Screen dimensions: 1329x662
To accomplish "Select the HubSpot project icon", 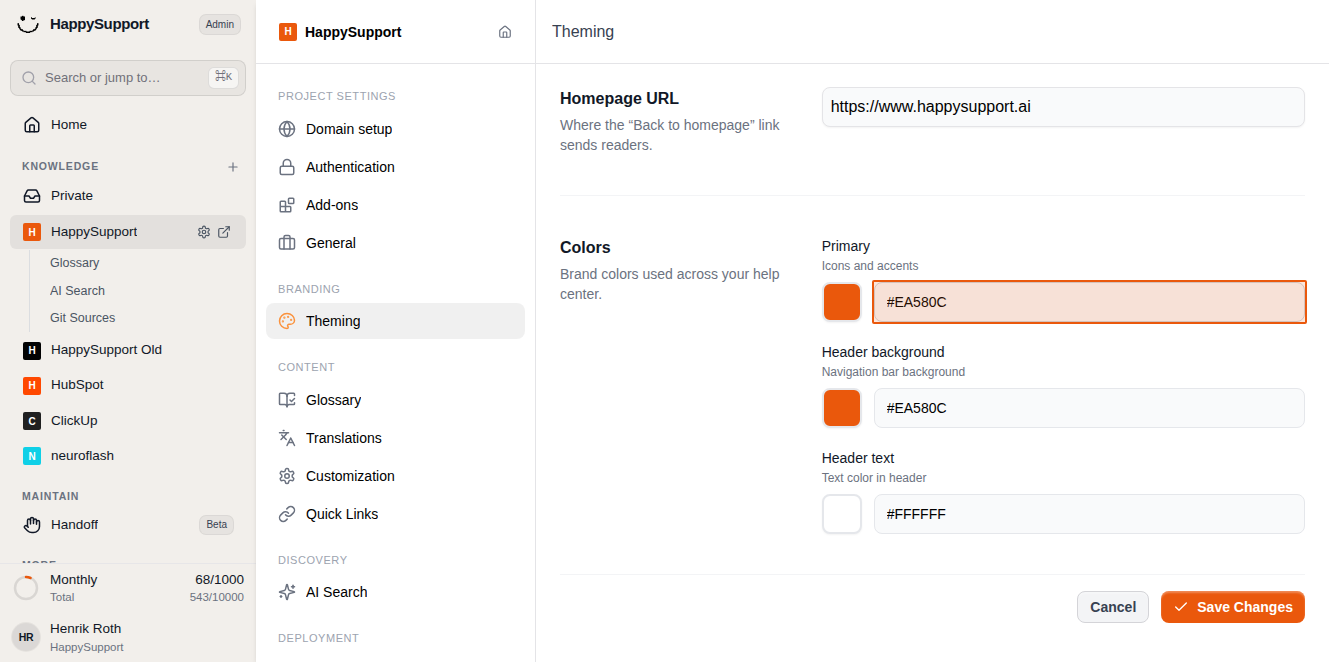I will tap(32, 385).
